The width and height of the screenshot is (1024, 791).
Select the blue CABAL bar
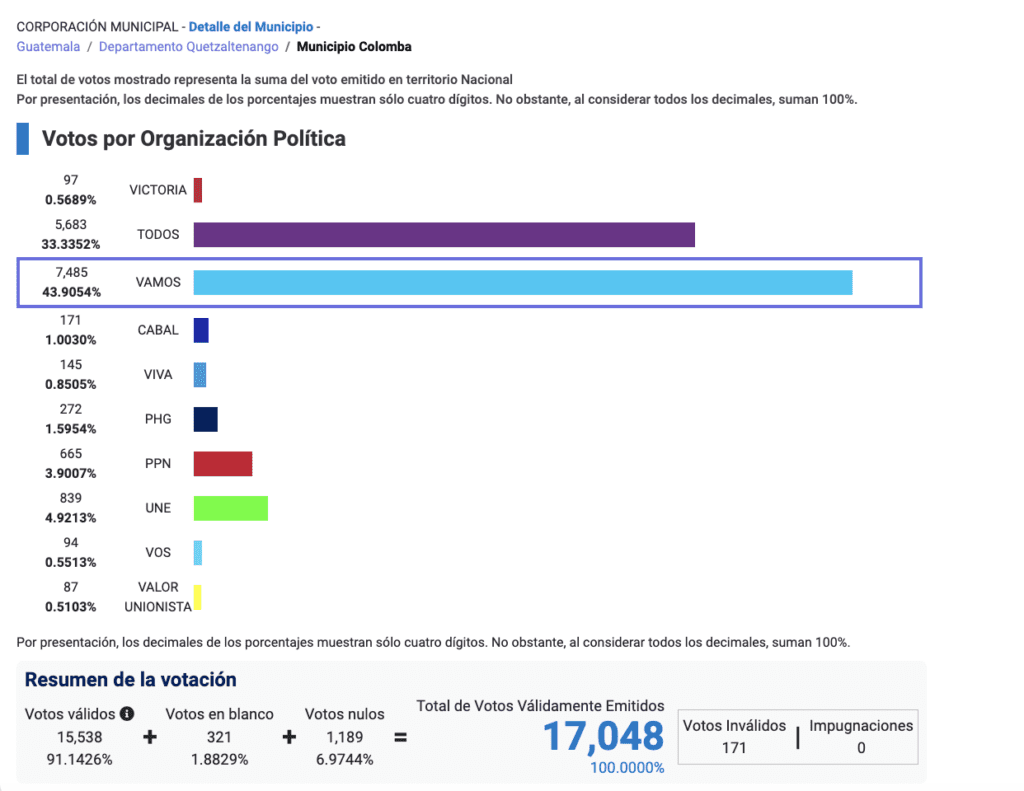(201, 330)
